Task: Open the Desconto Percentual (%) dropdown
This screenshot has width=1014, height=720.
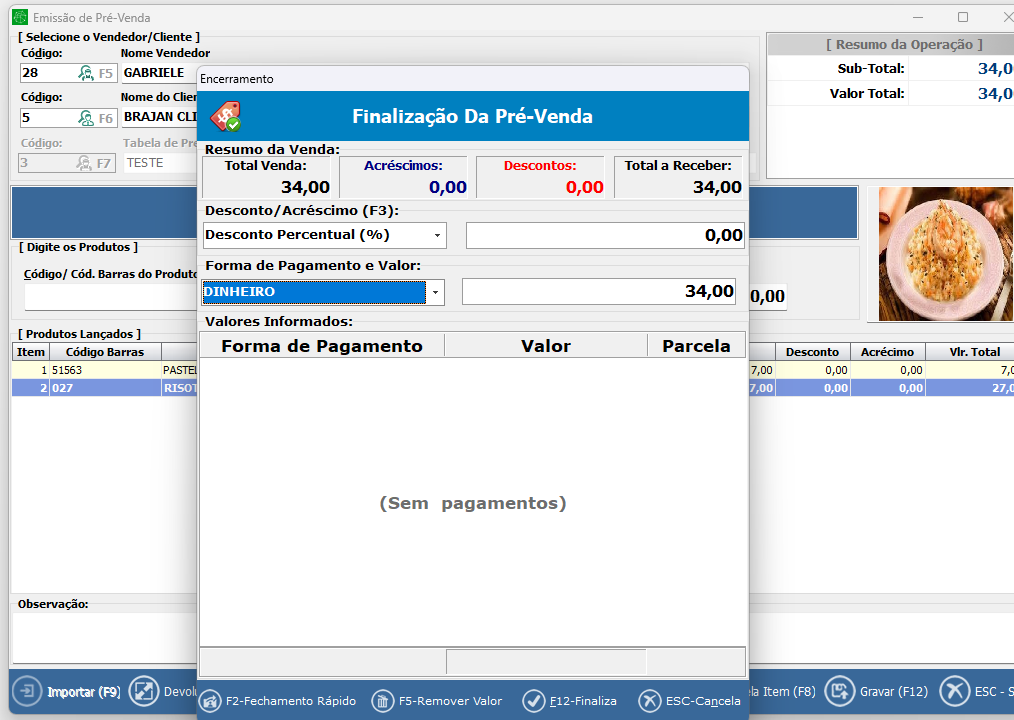Action: coord(437,235)
